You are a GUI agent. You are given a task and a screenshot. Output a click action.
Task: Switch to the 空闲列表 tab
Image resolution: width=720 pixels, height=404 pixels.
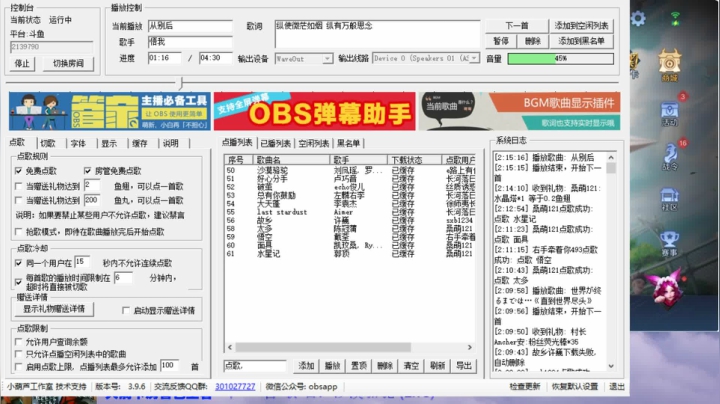(x=314, y=143)
